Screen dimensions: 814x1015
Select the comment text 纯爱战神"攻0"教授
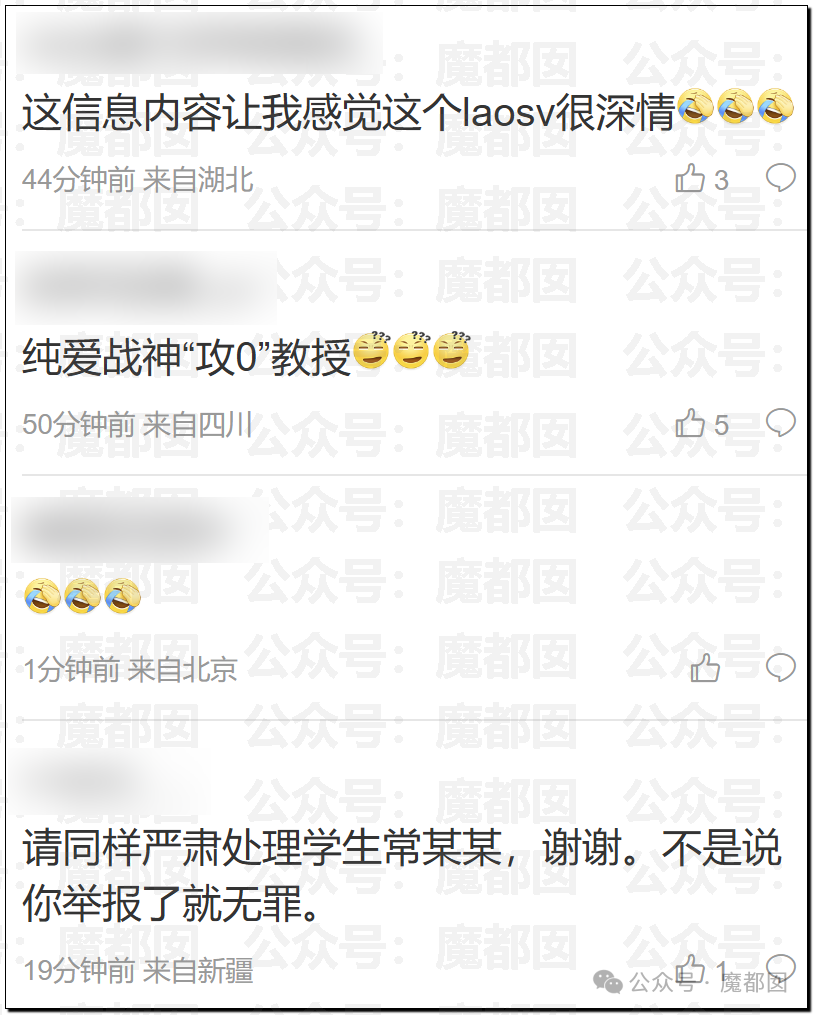[187, 357]
